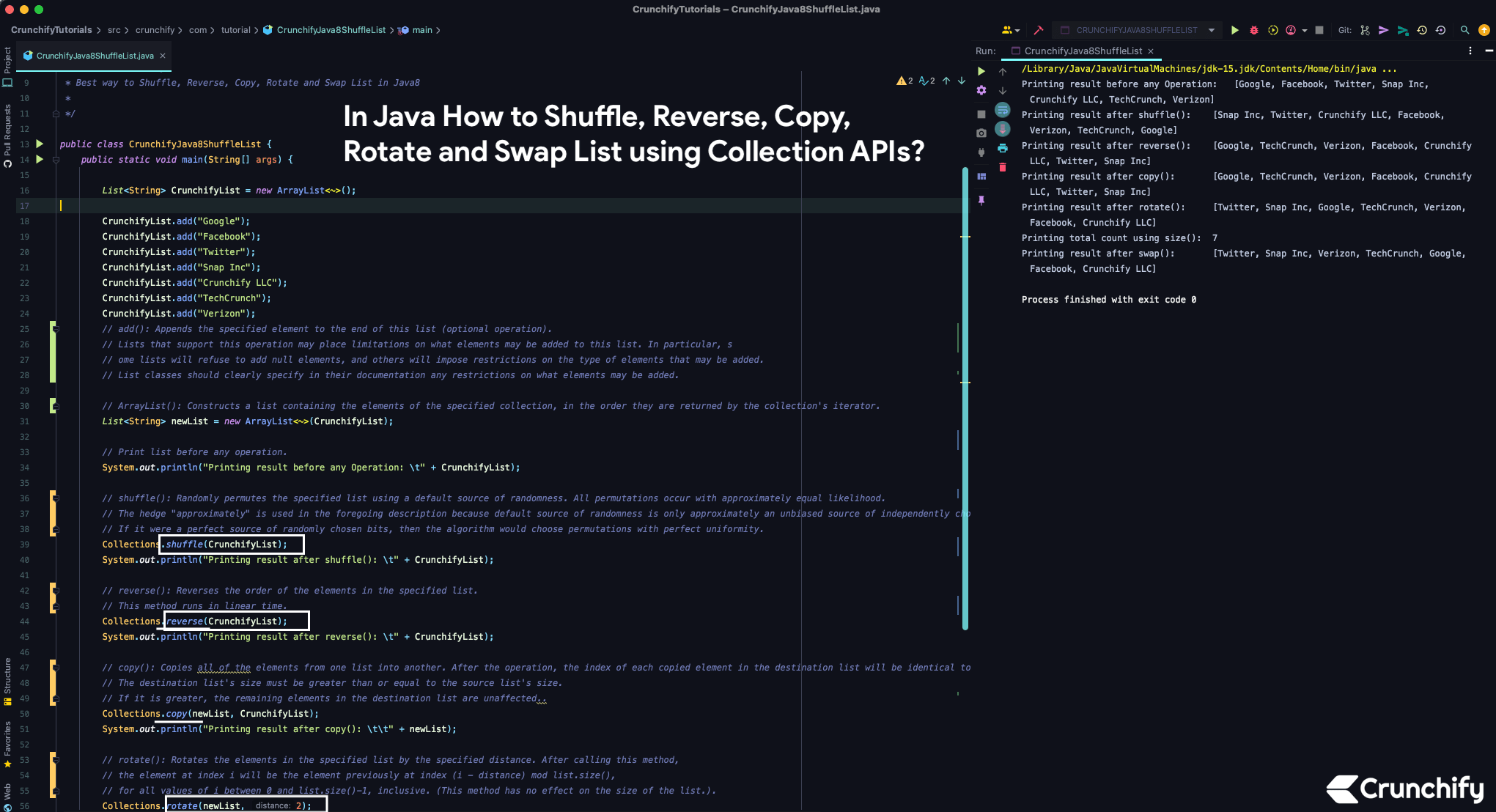The height and width of the screenshot is (812, 1496).
Task: Enable scroll to end in console
Action: pyautogui.click(x=1003, y=129)
